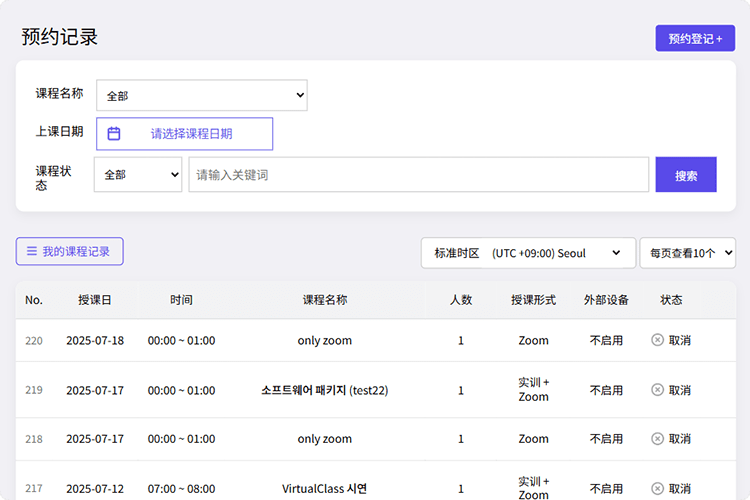Click the 课程名称 table column header
The image size is (750, 500).
click(x=325, y=300)
